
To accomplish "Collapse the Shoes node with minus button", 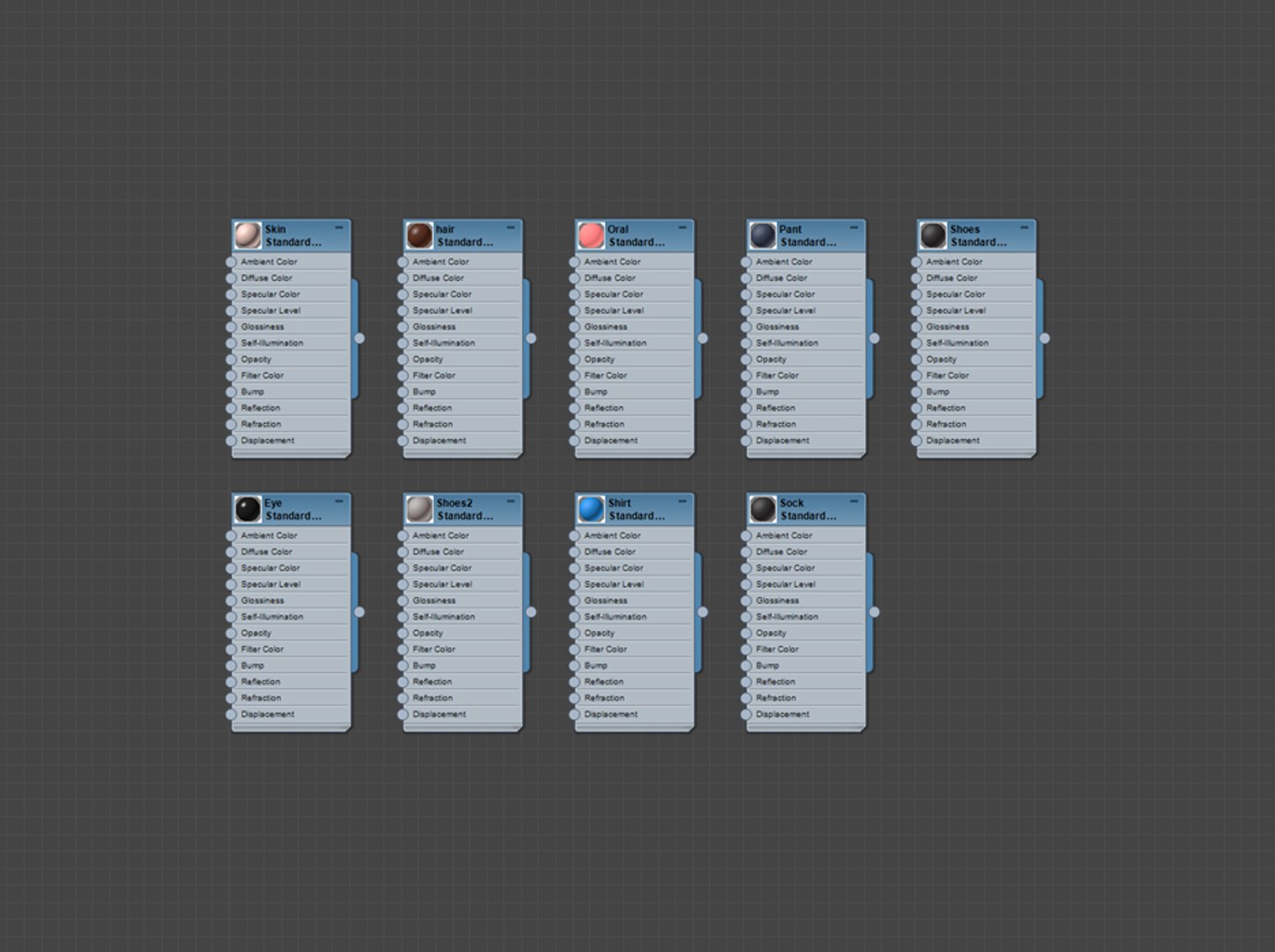I will 1025,228.
